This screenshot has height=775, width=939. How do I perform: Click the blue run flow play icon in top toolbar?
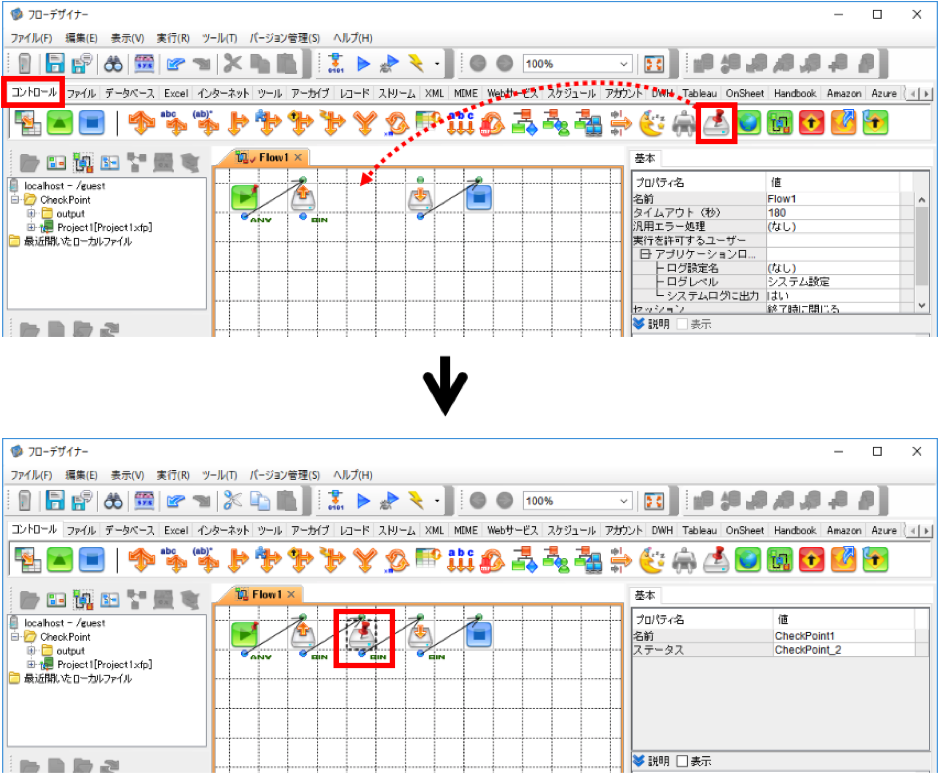(363, 63)
